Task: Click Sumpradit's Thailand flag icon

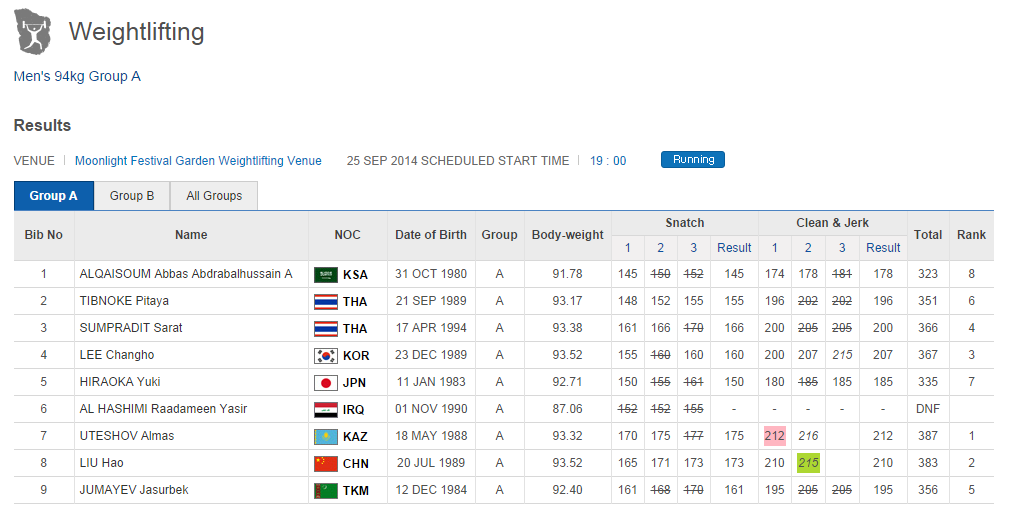Action: pyautogui.click(x=326, y=328)
